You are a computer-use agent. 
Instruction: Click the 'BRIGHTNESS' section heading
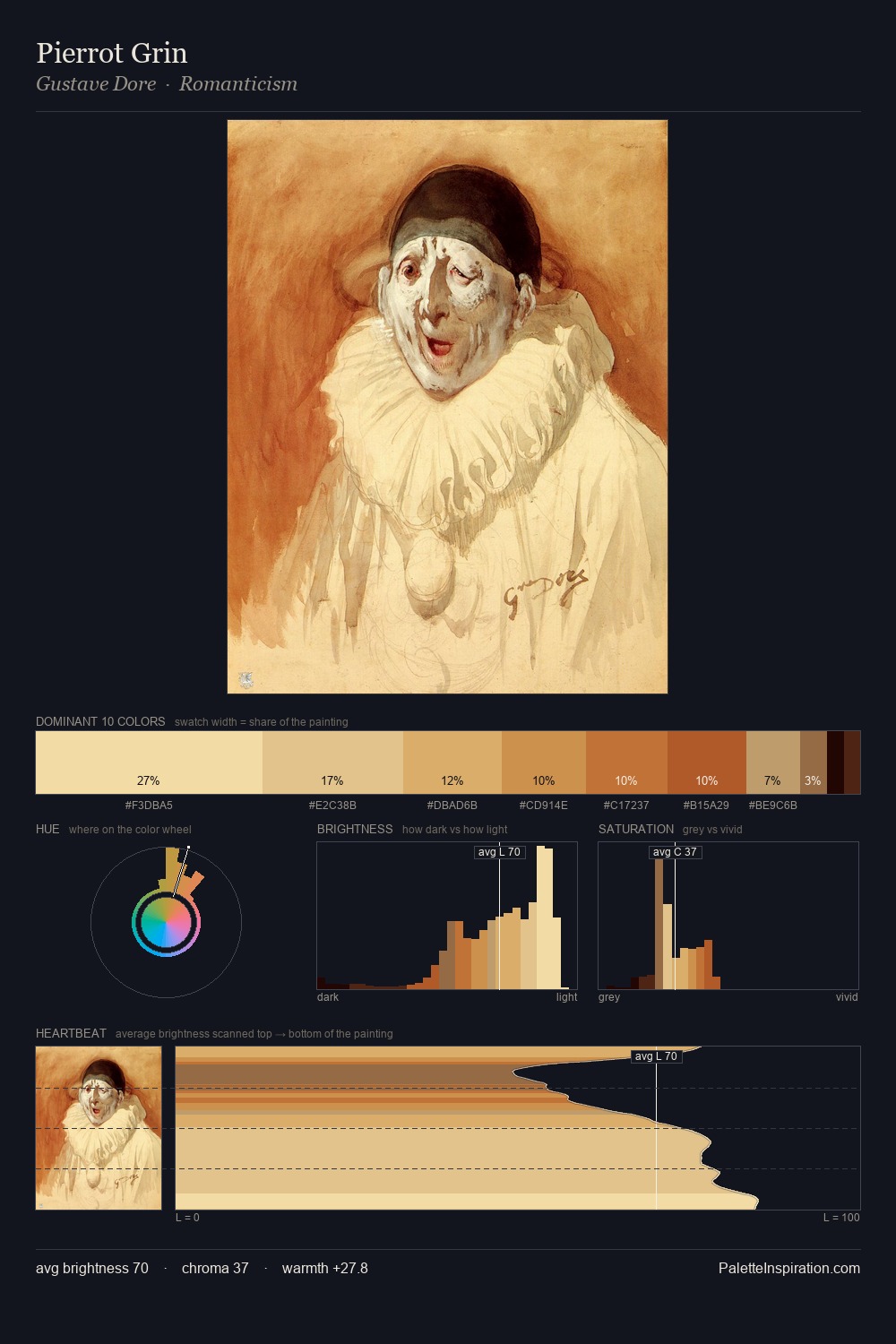[355, 829]
